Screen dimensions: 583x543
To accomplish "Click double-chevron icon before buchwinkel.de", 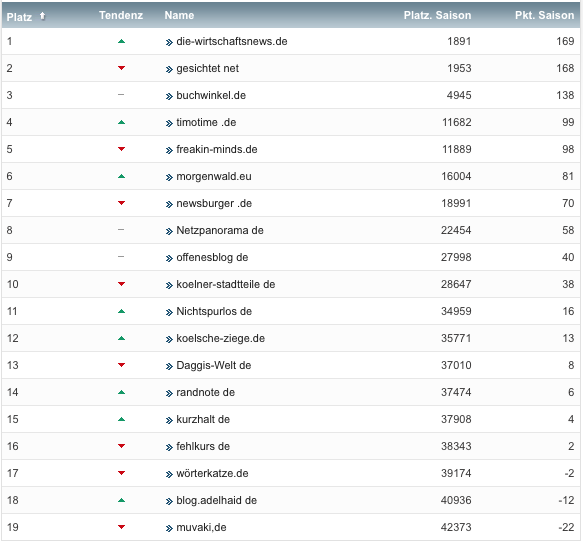I will pos(169,97).
